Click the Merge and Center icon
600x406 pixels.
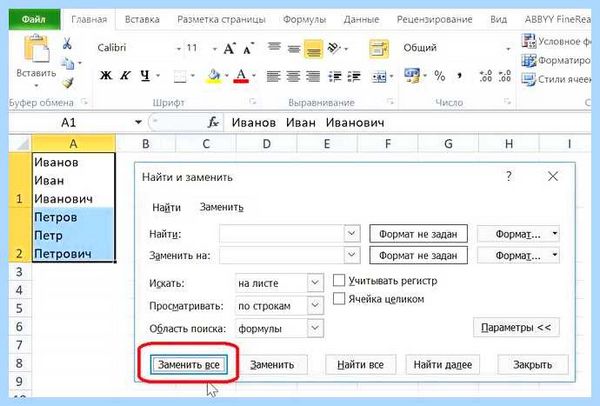click(x=379, y=77)
